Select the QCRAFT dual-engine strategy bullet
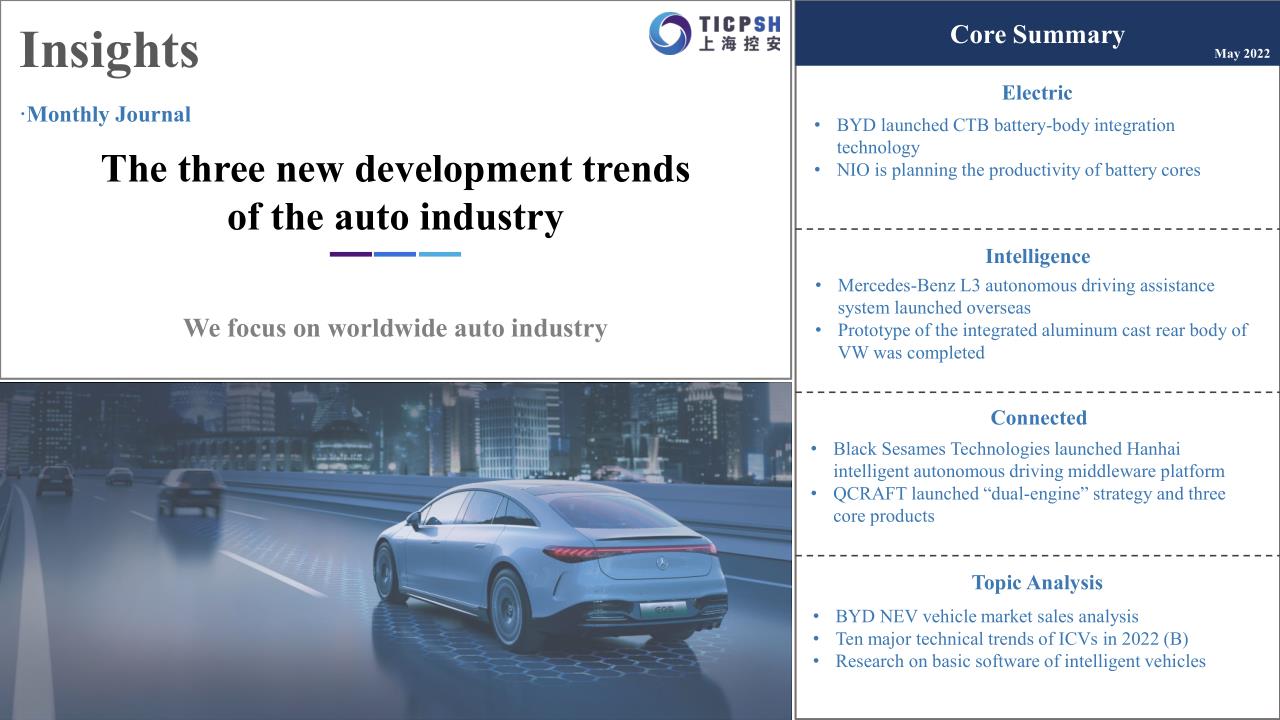1280x720 pixels. [1028, 505]
